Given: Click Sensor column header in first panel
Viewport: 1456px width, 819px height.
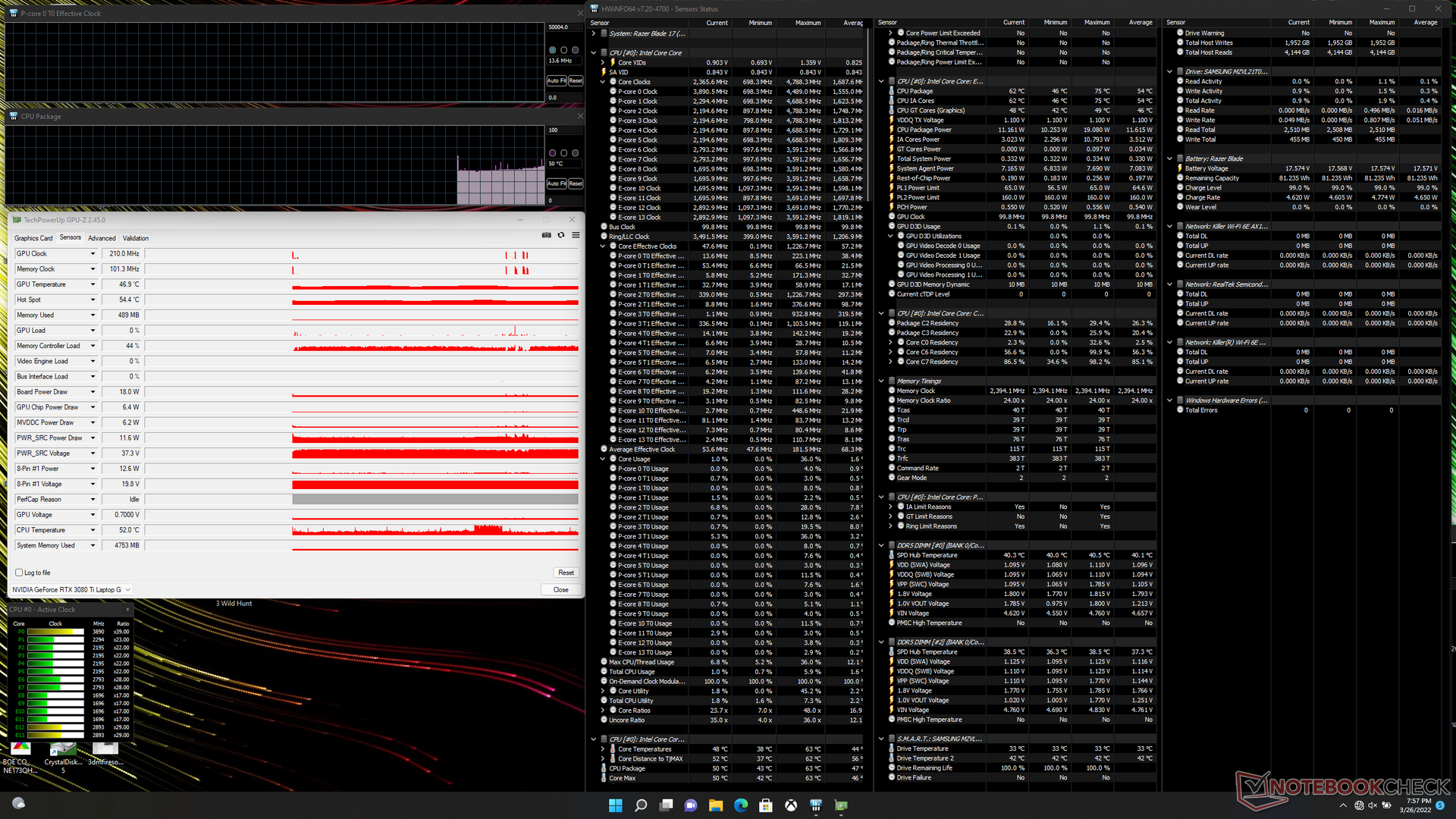Looking at the screenshot, I should pos(600,23).
